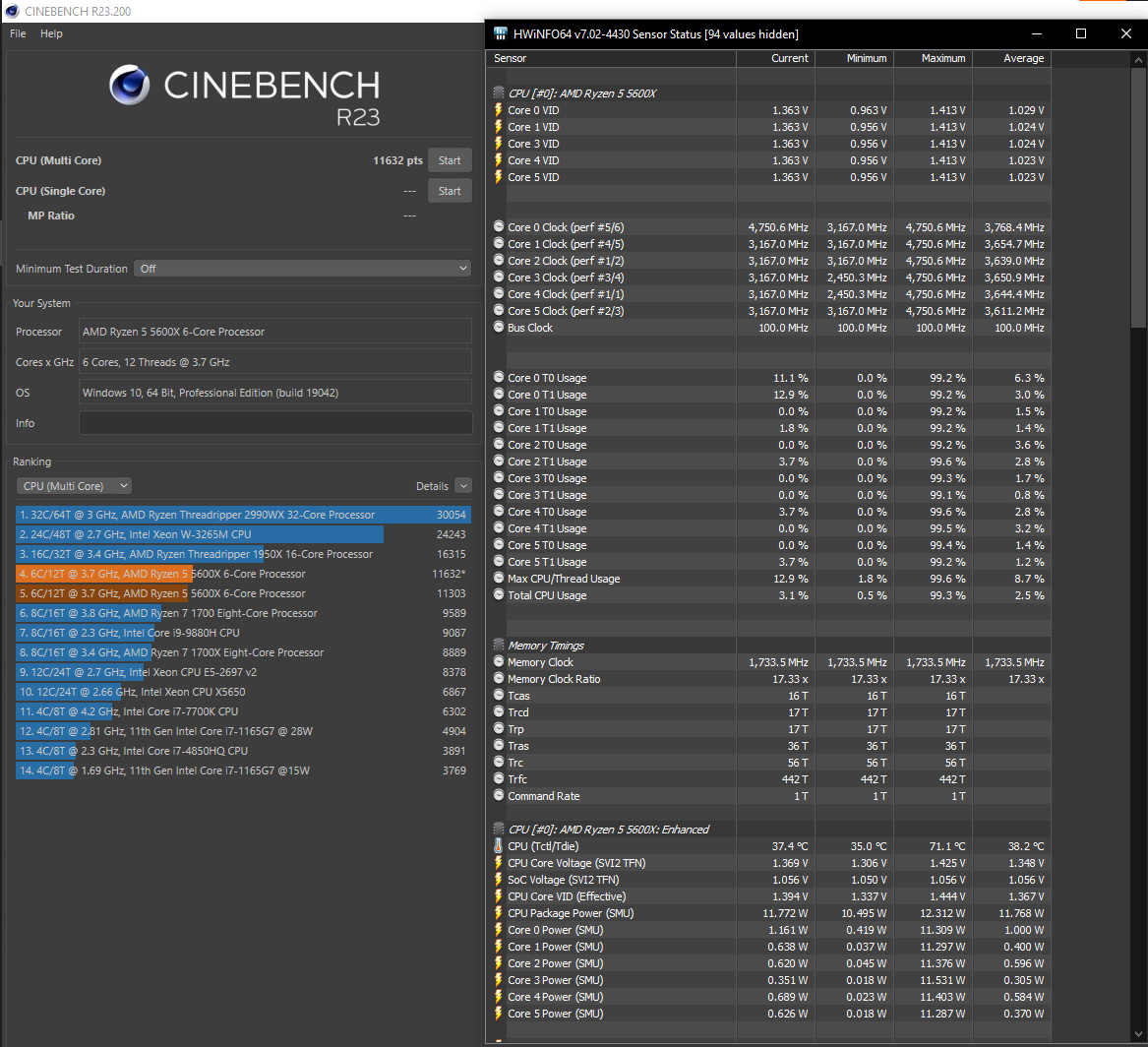Select ranking entry Core i7-1165G7 @15W
1148x1047 pixels.
click(x=243, y=770)
